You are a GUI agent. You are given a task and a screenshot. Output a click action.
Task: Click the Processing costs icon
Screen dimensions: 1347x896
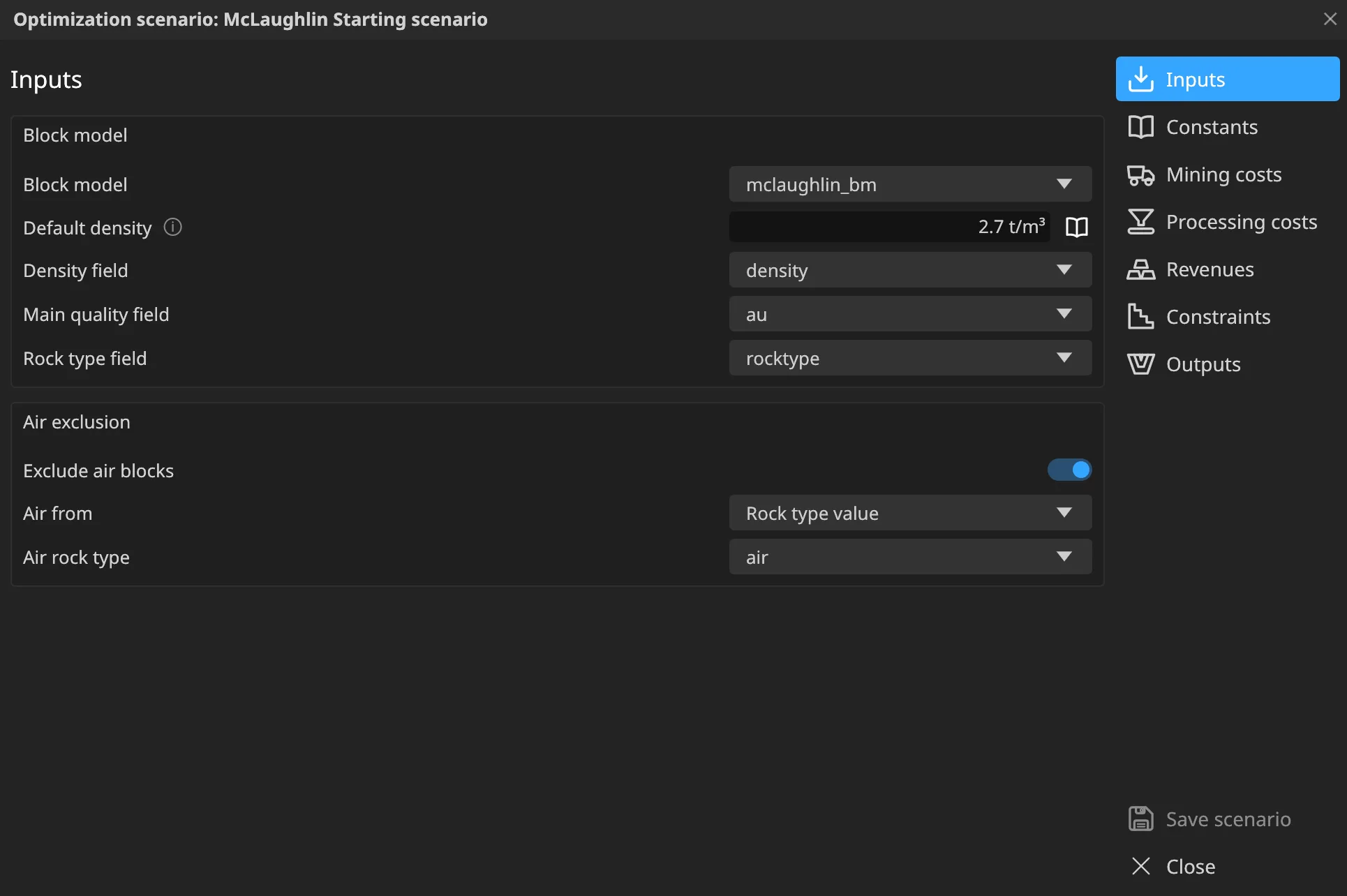click(1140, 222)
